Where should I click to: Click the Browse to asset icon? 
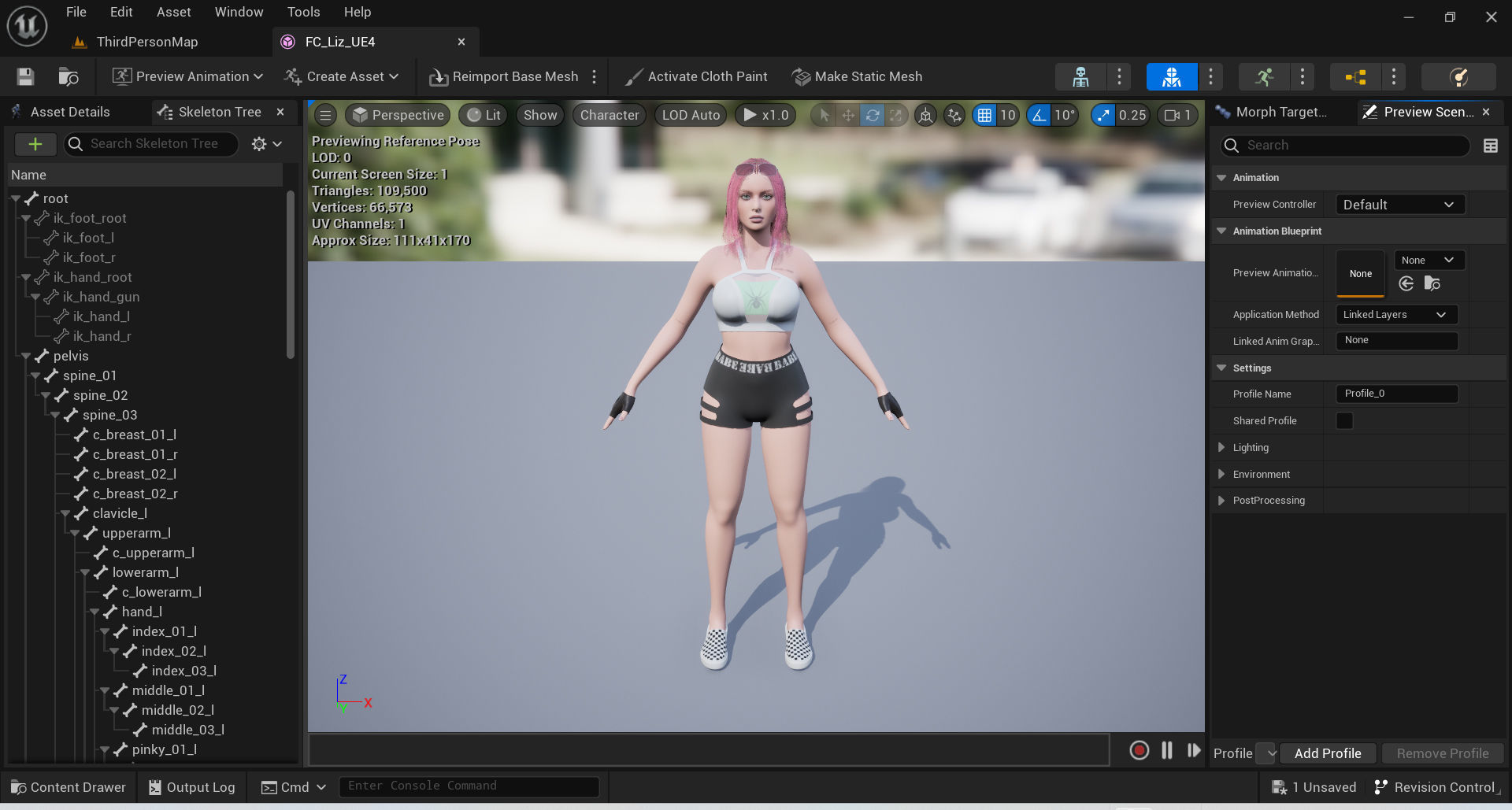point(69,76)
